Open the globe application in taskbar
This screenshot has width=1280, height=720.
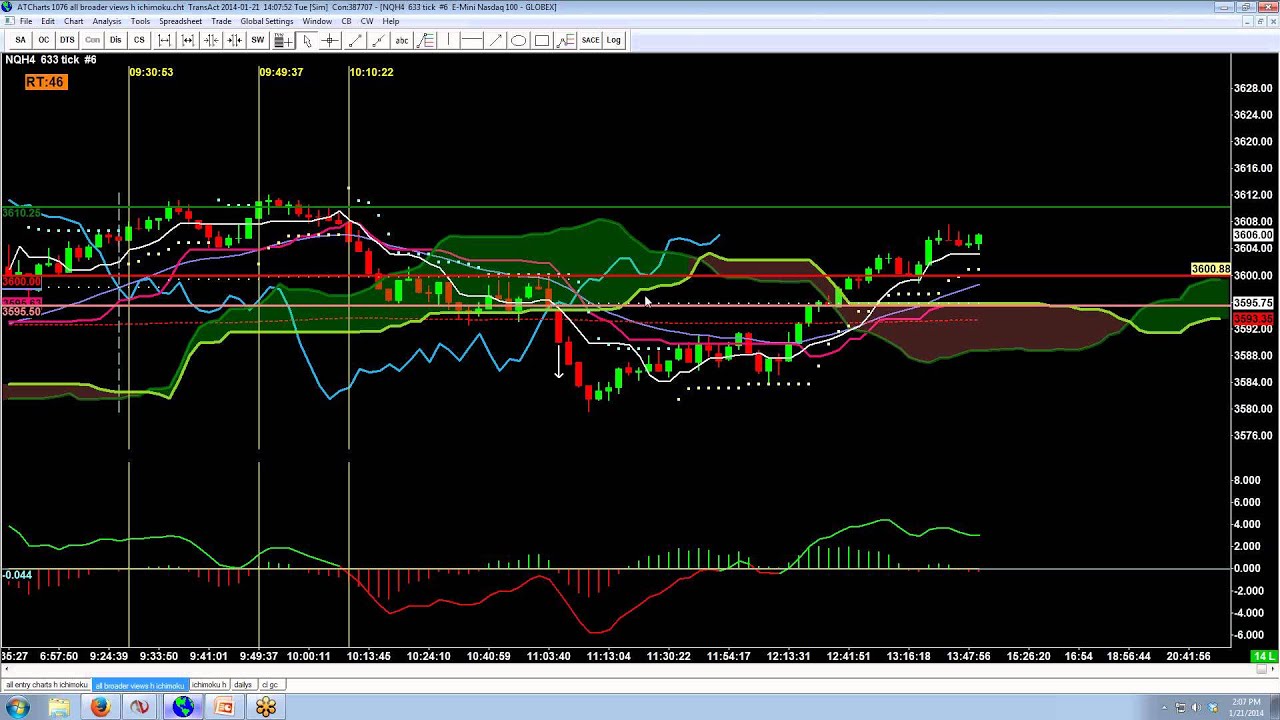click(x=183, y=707)
